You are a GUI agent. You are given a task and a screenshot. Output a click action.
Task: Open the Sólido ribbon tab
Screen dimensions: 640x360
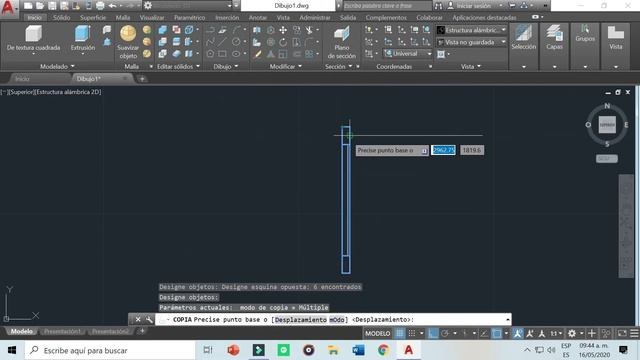point(61,18)
